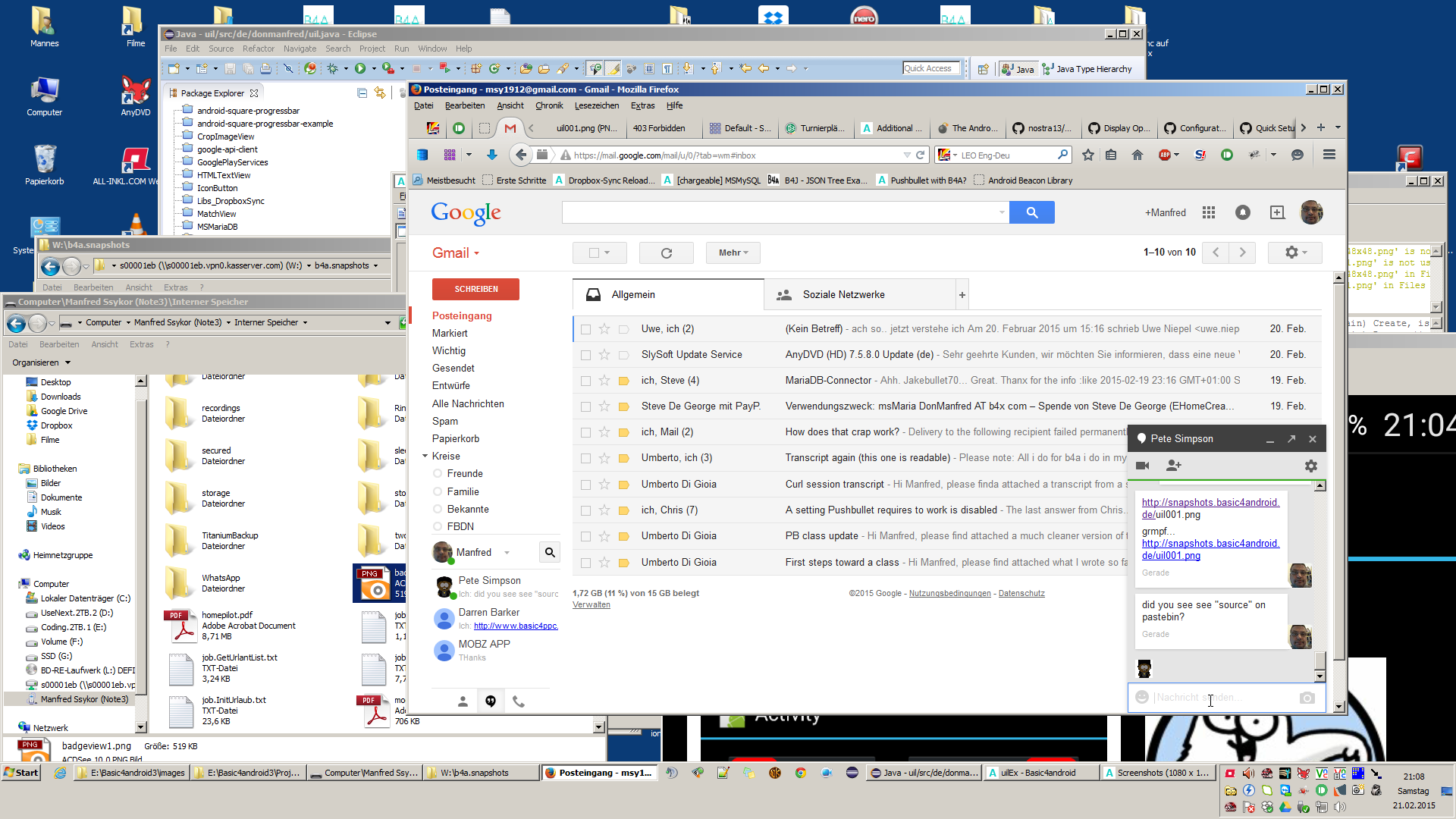Refresh the Gmail inbox list
Viewport: 1456px width, 819px height.
[666, 253]
